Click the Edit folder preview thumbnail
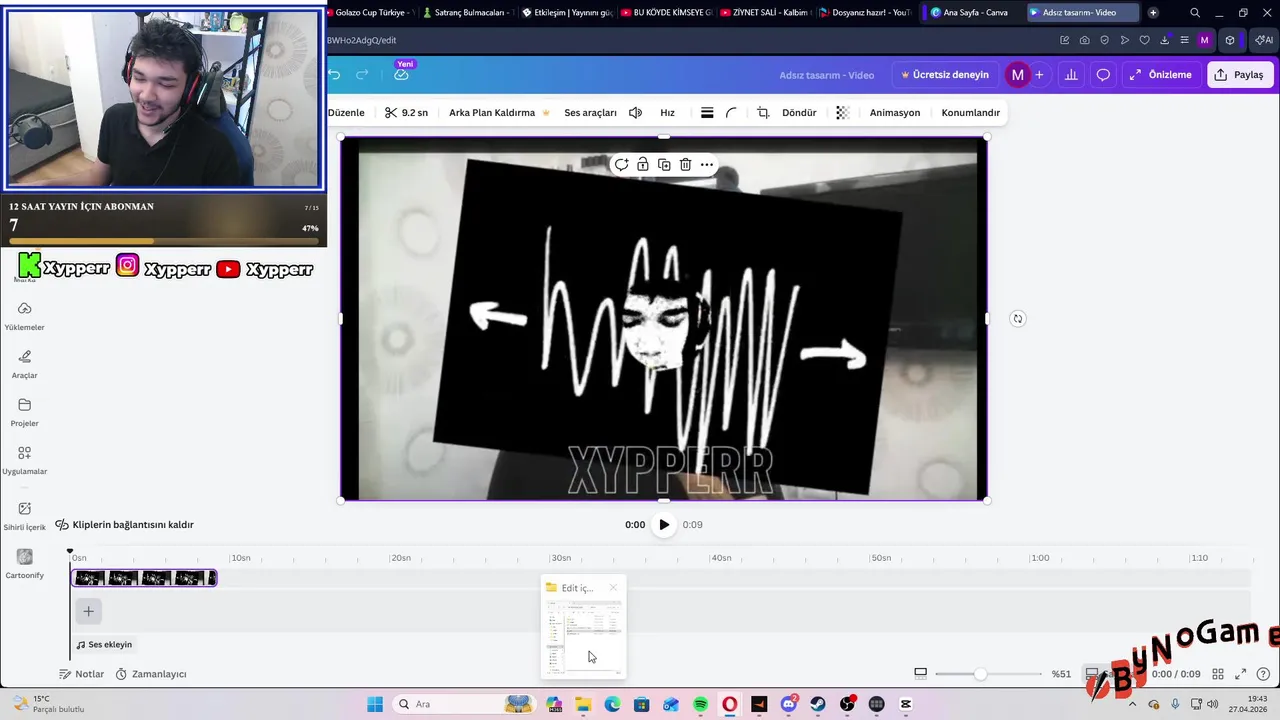The height and width of the screenshot is (720, 1280). [583, 627]
